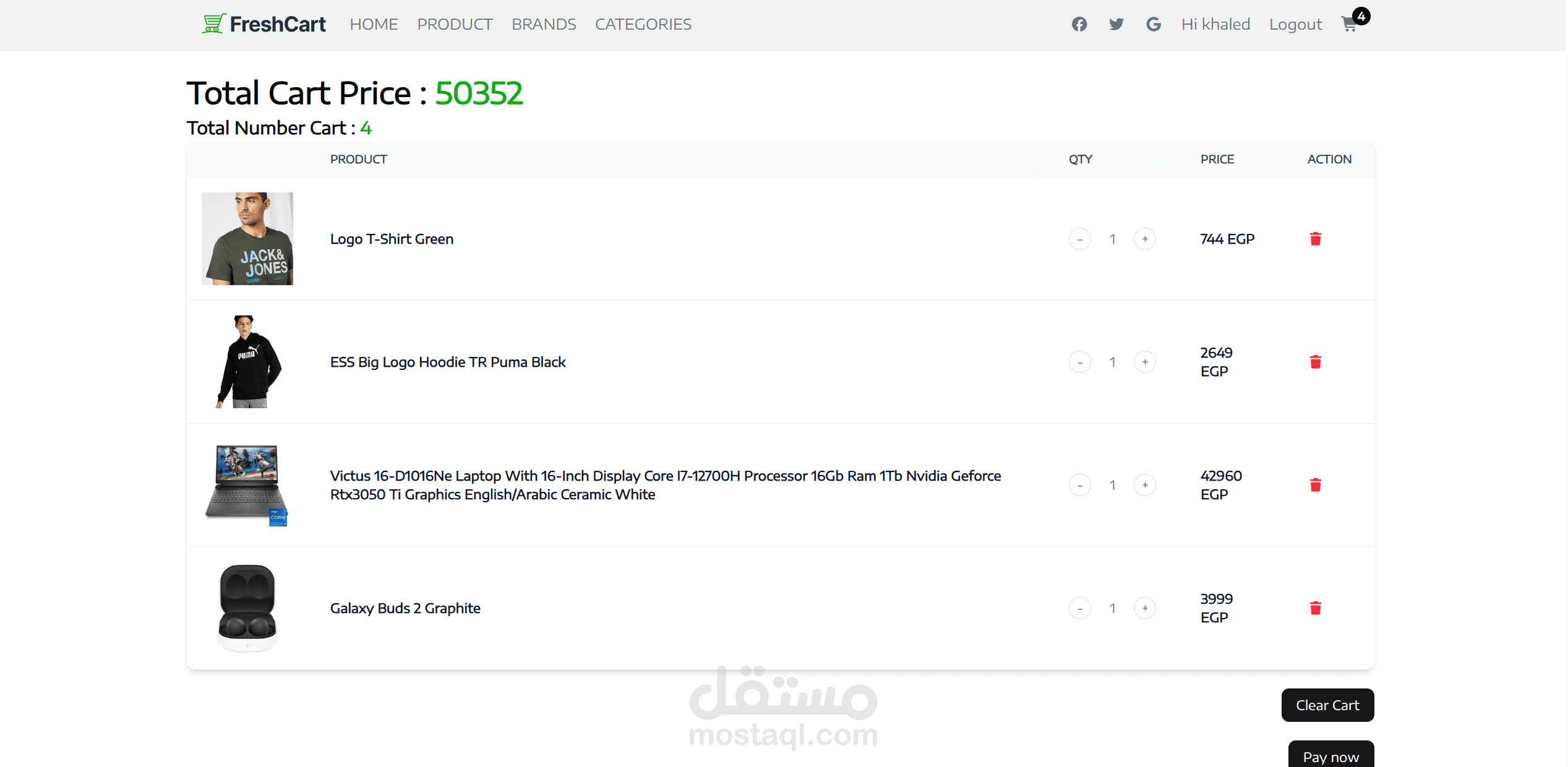The height and width of the screenshot is (767, 1568).
Task: Delete Victus laptop from cart
Action: tap(1316, 485)
